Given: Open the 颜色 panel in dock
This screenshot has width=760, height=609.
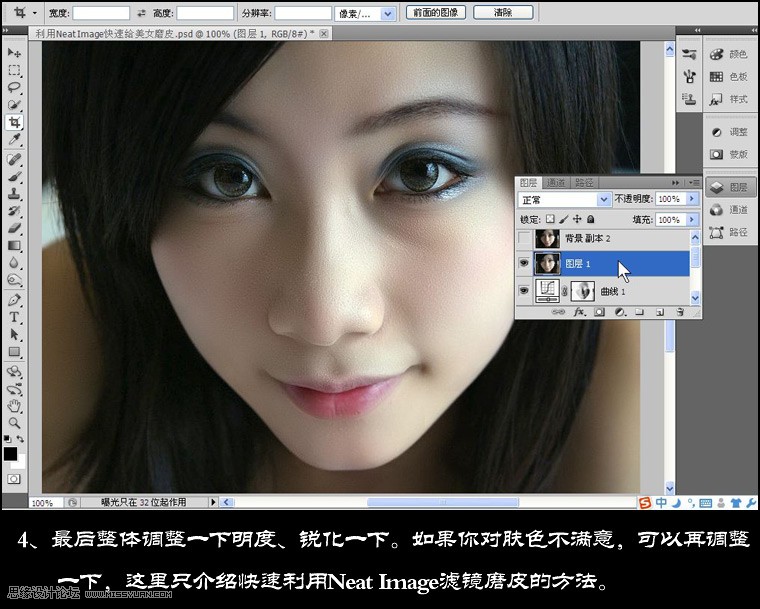Looking at the screenshot, I should [729, 54].
